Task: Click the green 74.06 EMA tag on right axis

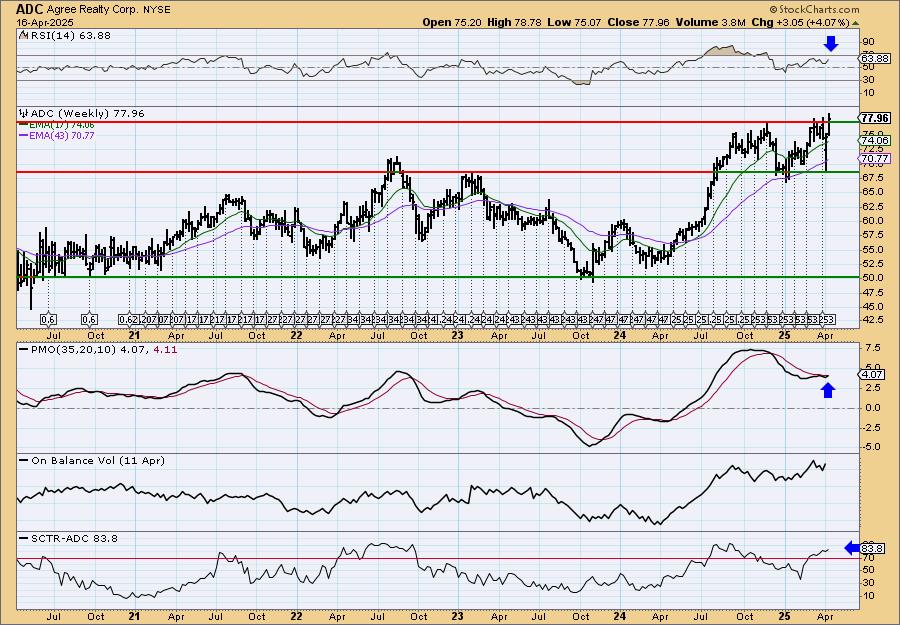Action: click(876, 140)
